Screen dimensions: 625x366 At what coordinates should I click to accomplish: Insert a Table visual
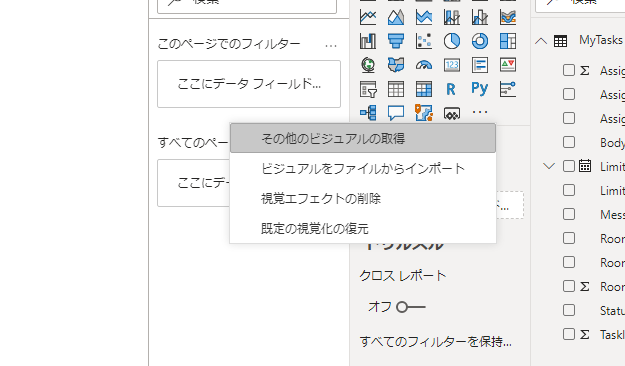pyautogui.click(x=396, y=89)
